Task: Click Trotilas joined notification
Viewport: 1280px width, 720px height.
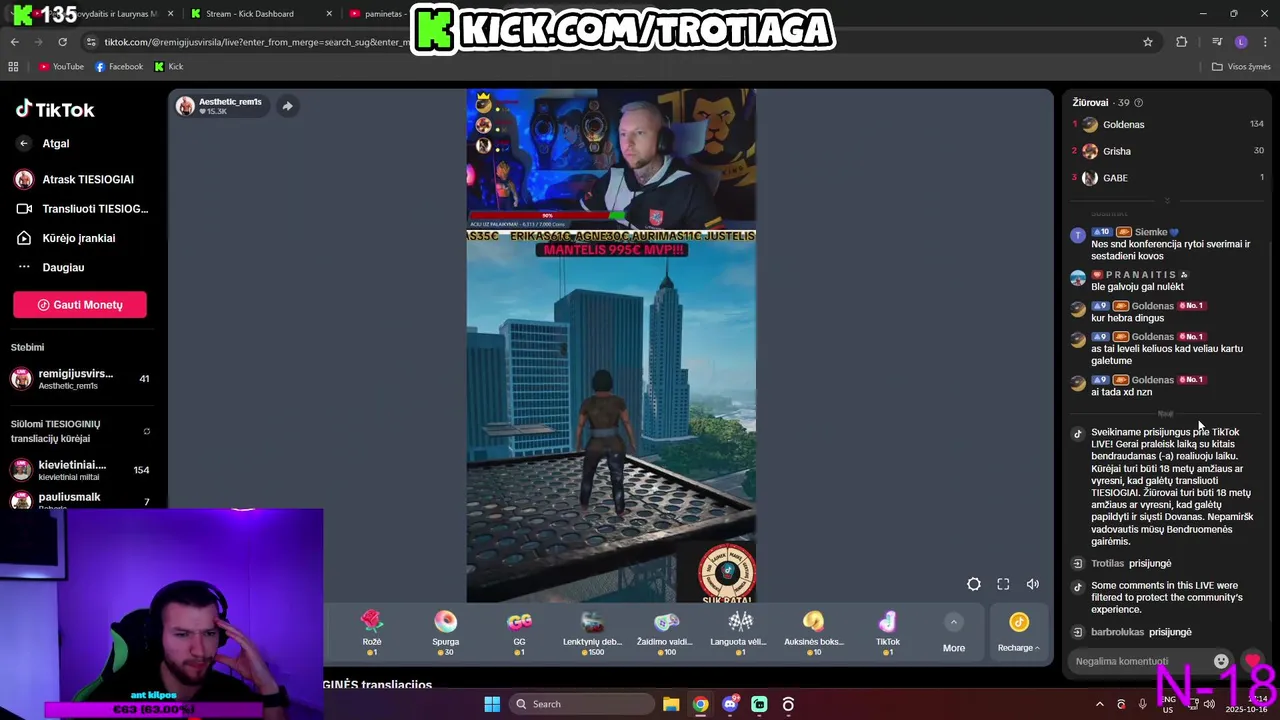Action: click(1131, 564)
